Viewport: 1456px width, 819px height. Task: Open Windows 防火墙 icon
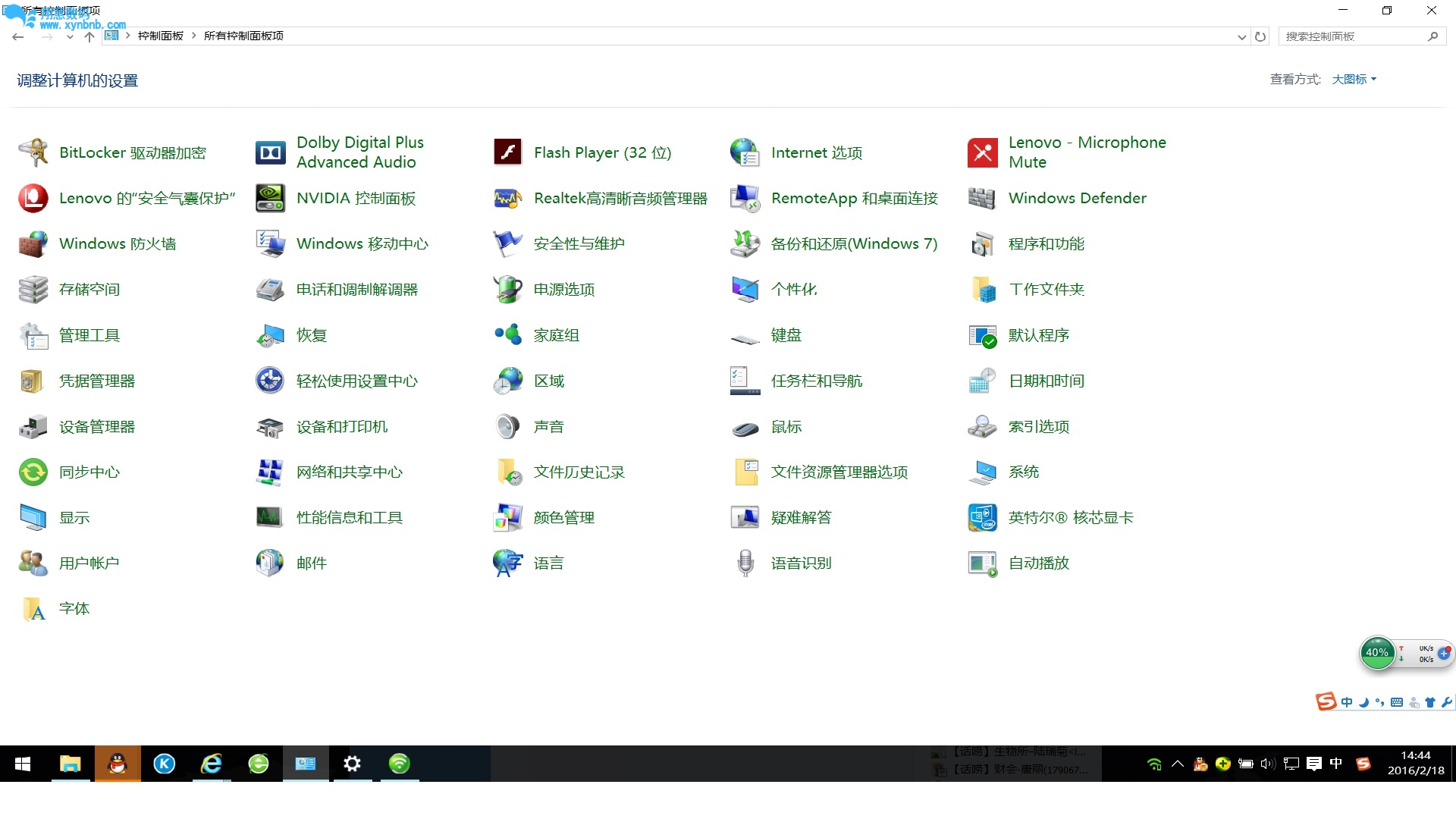click(x=33, y=243)
